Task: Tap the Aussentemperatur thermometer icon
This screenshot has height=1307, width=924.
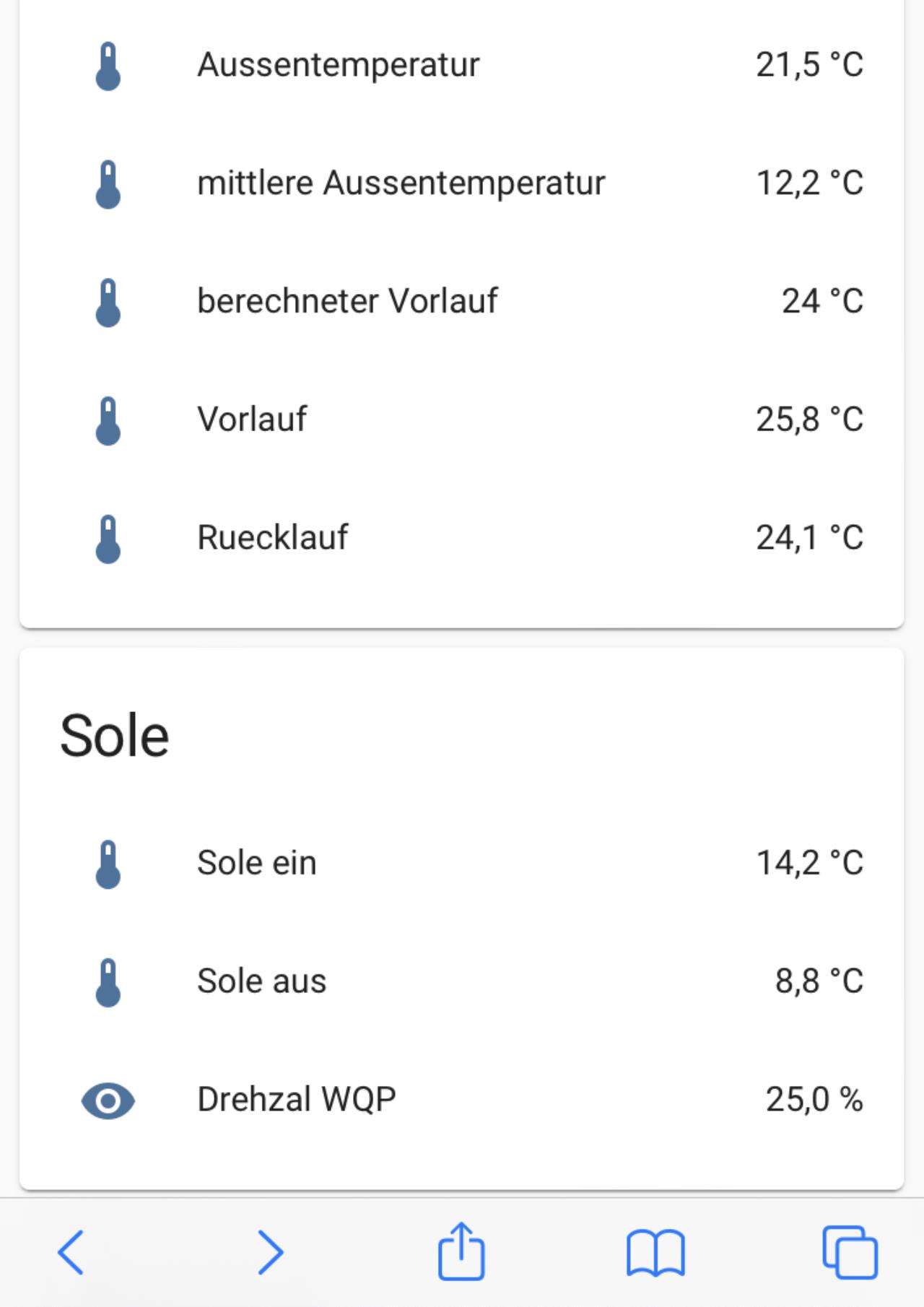Action: tap(108, 66)
